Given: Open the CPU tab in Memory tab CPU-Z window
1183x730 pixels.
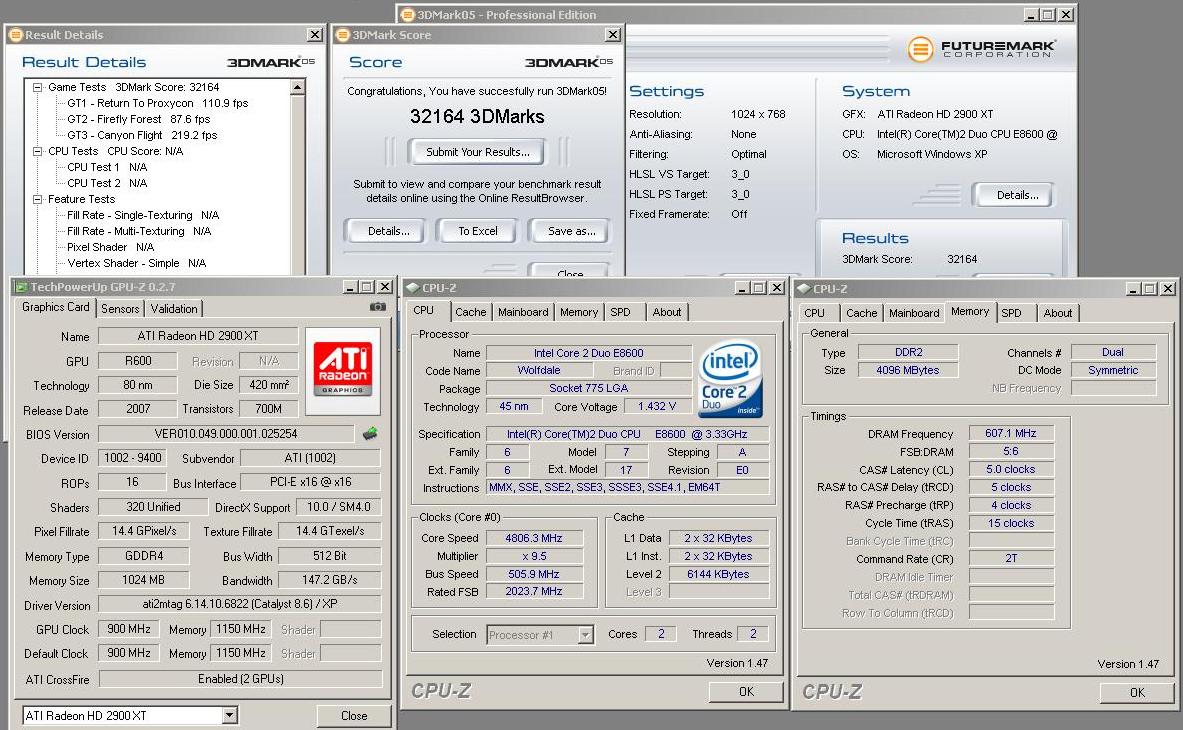Looking at the screenshot, I should coord(814,313).
